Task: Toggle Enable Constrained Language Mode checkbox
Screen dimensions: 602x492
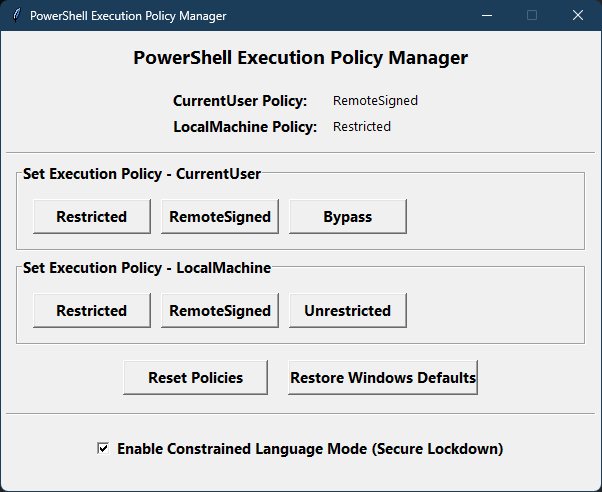Action: (103, 448)
